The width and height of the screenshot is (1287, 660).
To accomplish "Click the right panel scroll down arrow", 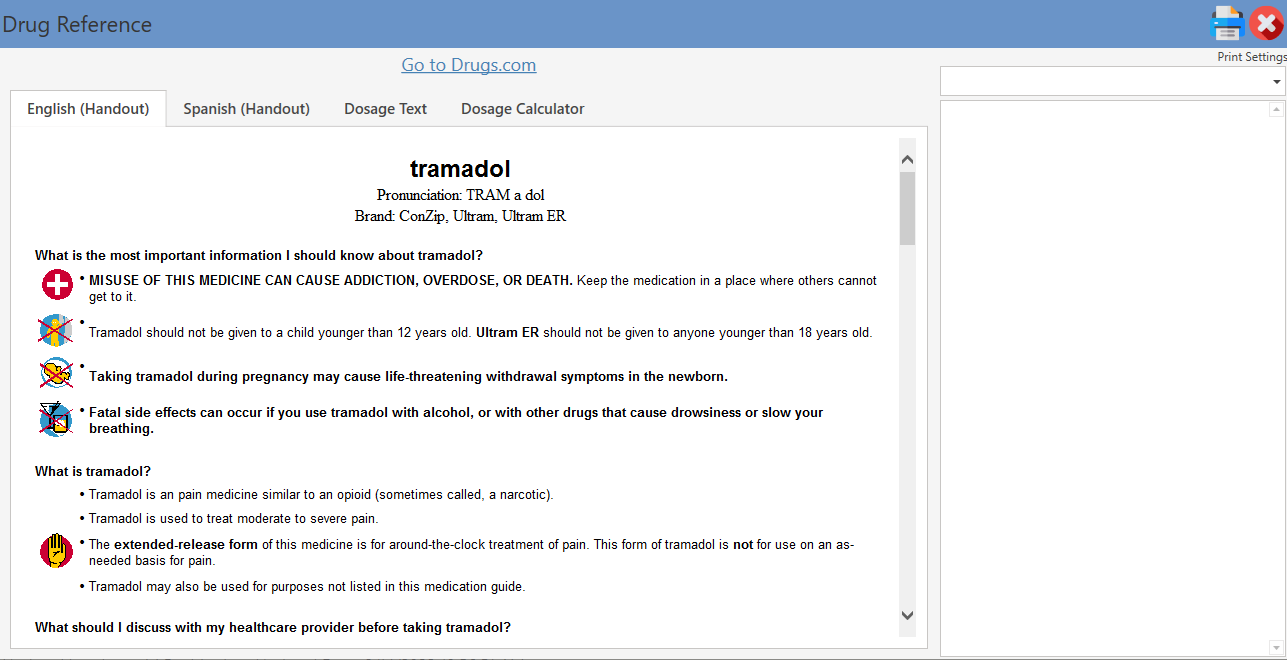I will pyautogui.click(x=1276, y=647).
